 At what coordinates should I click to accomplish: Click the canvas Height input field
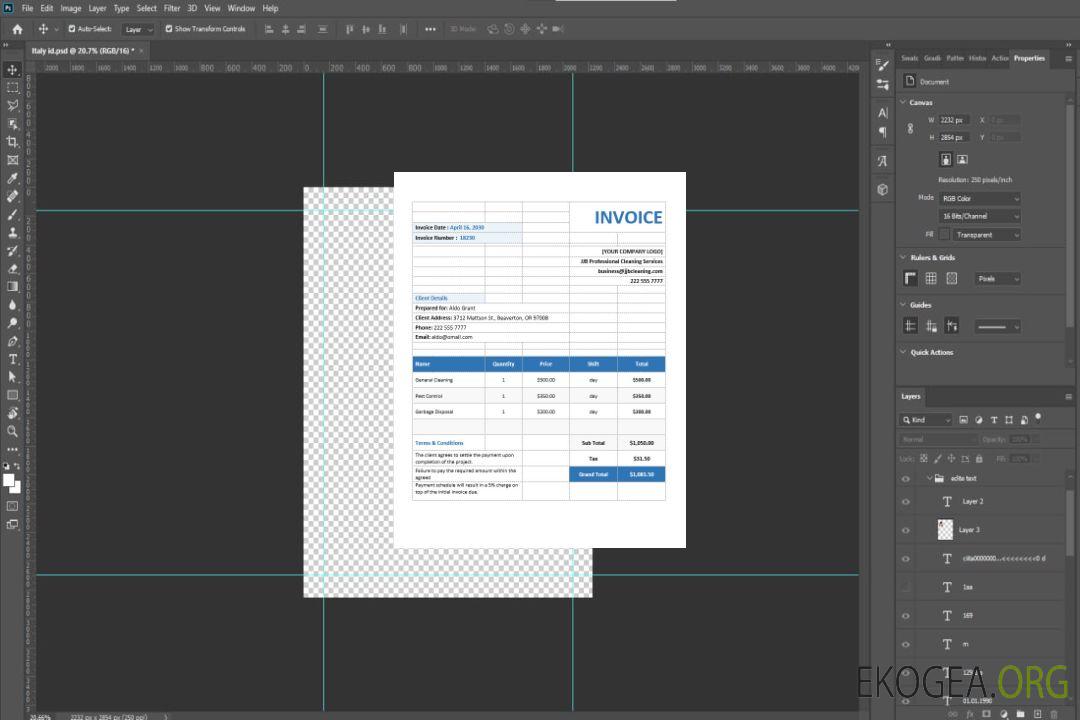[x=954, y=137]
